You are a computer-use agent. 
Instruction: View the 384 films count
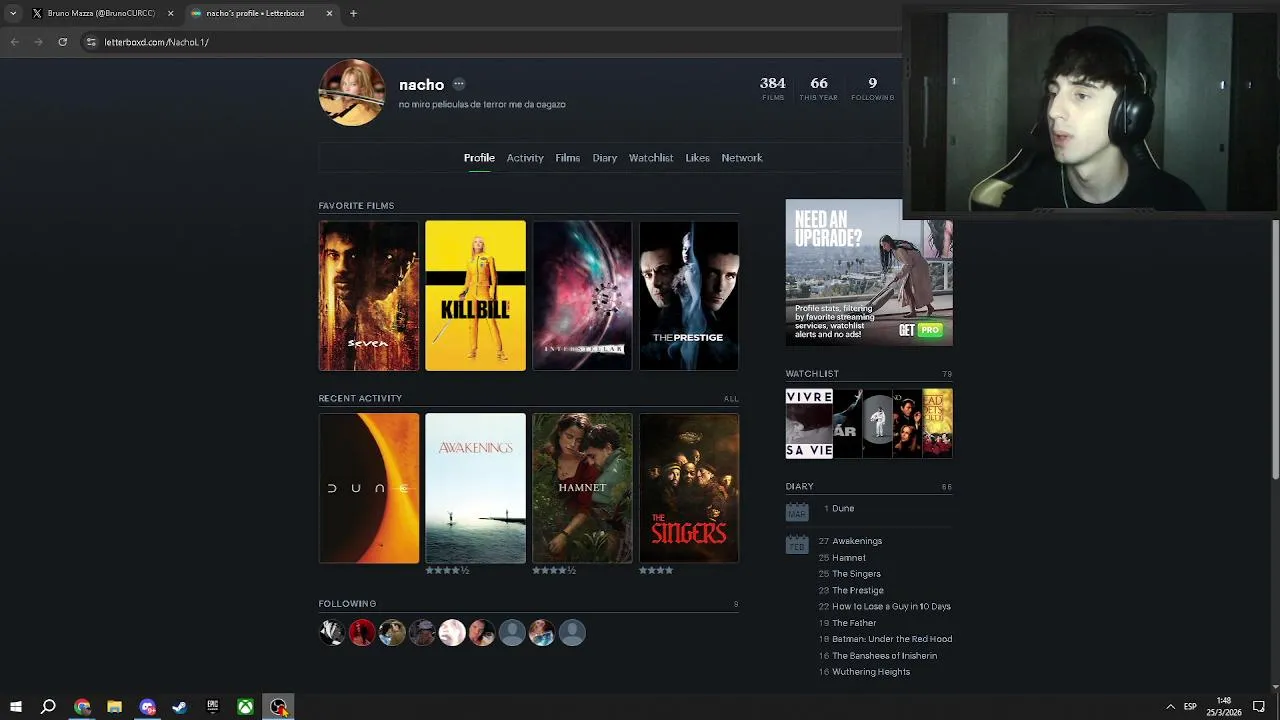coord(772,88)
